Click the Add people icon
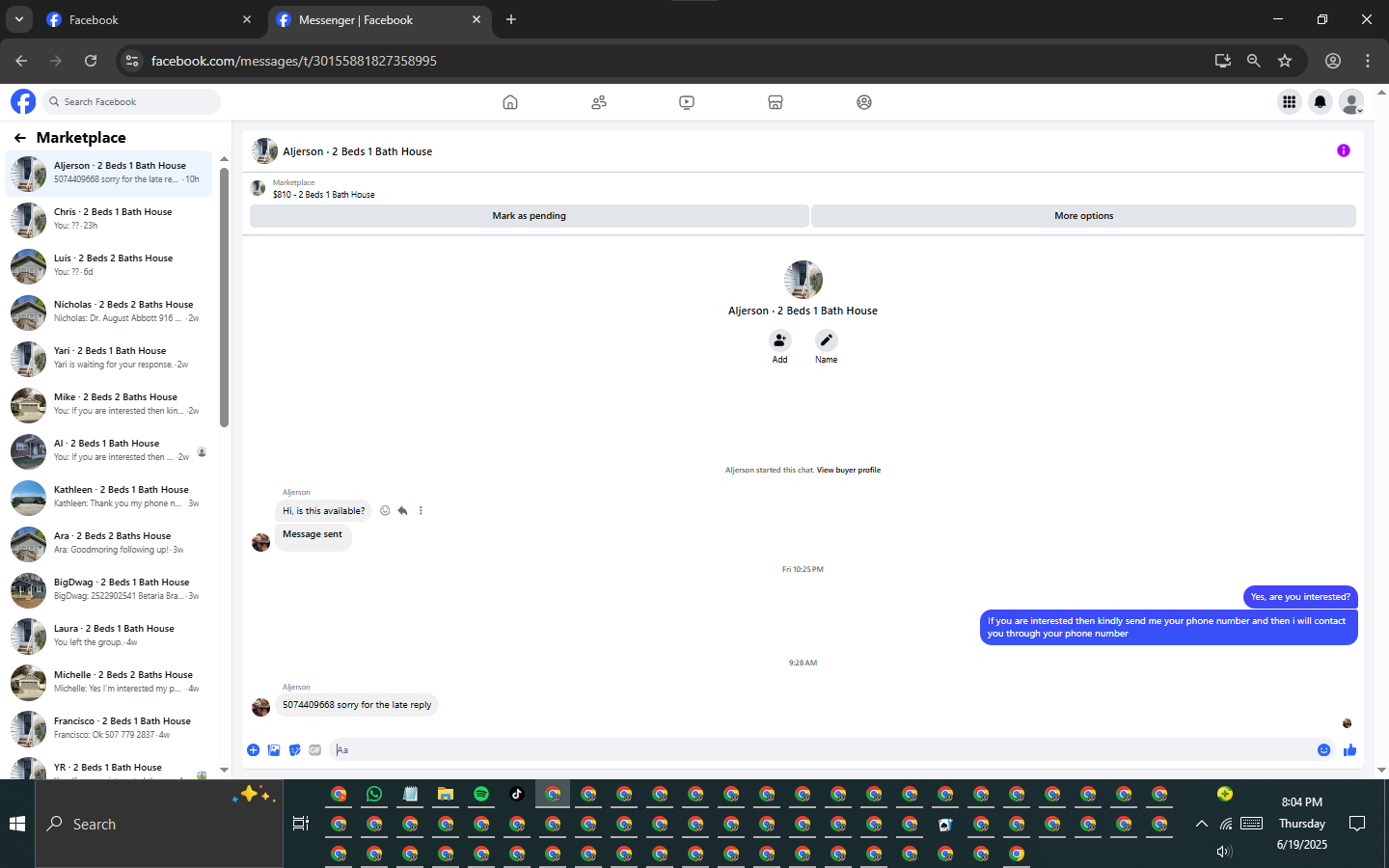Viewport: 1389px width, 868px height. tap(779, 340)
